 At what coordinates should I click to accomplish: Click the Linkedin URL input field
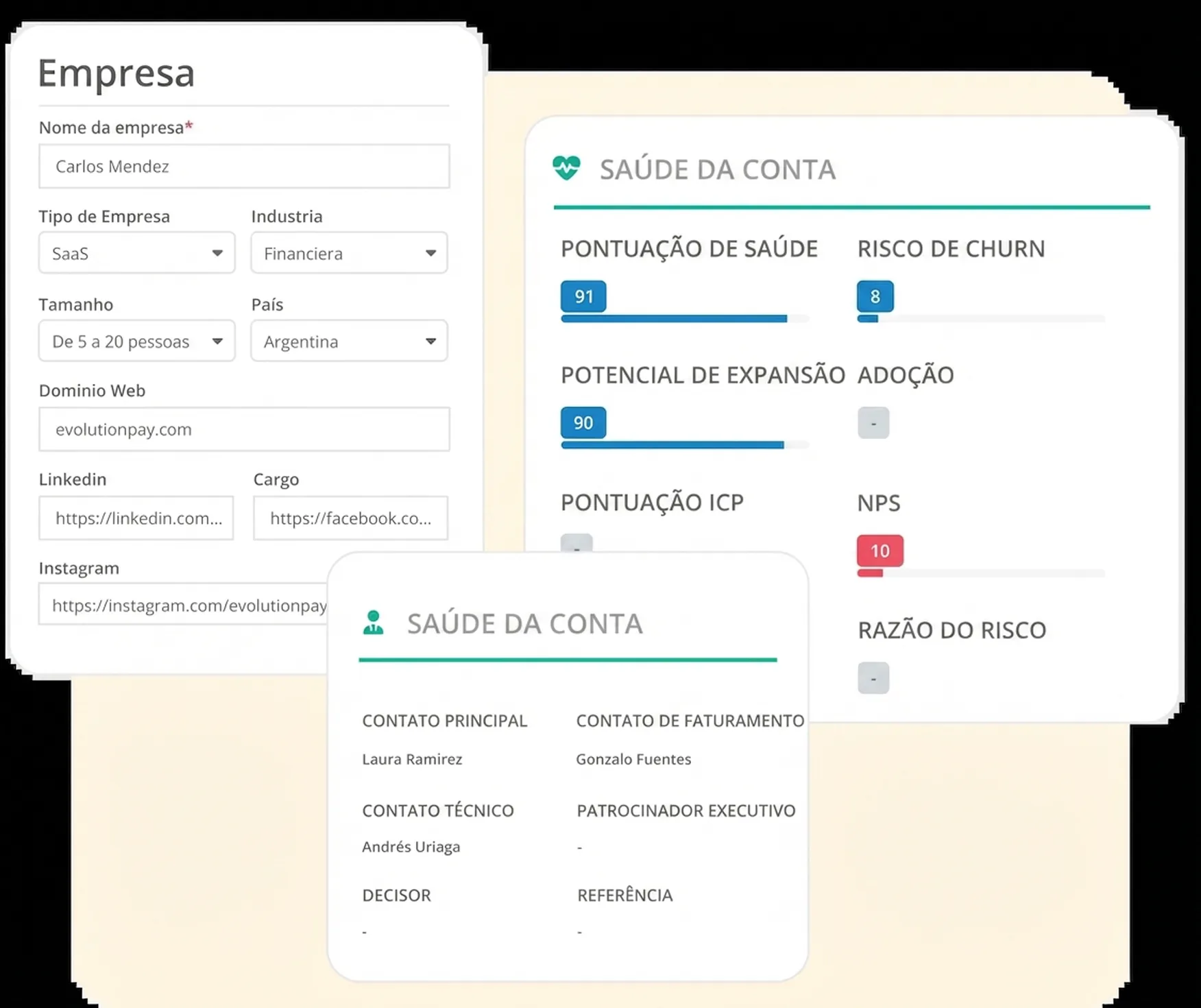[x=136, y=518]
